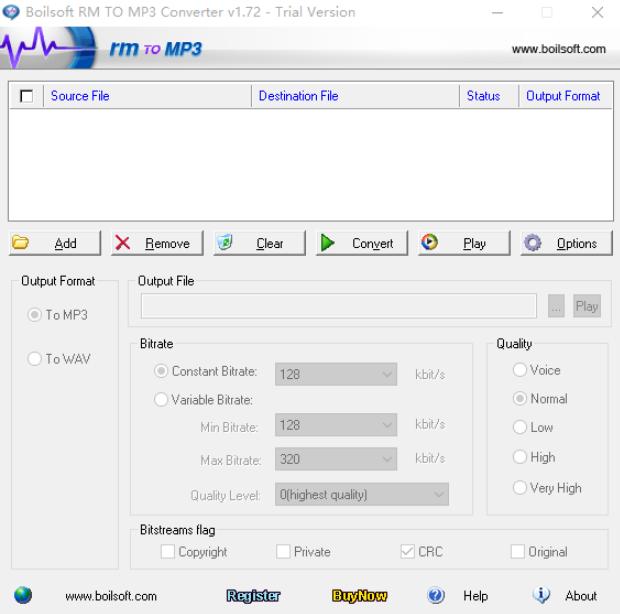Click the globe icon beside www.boilsoft.com
This screenshot has width=620, height=614.
point(23,595)
